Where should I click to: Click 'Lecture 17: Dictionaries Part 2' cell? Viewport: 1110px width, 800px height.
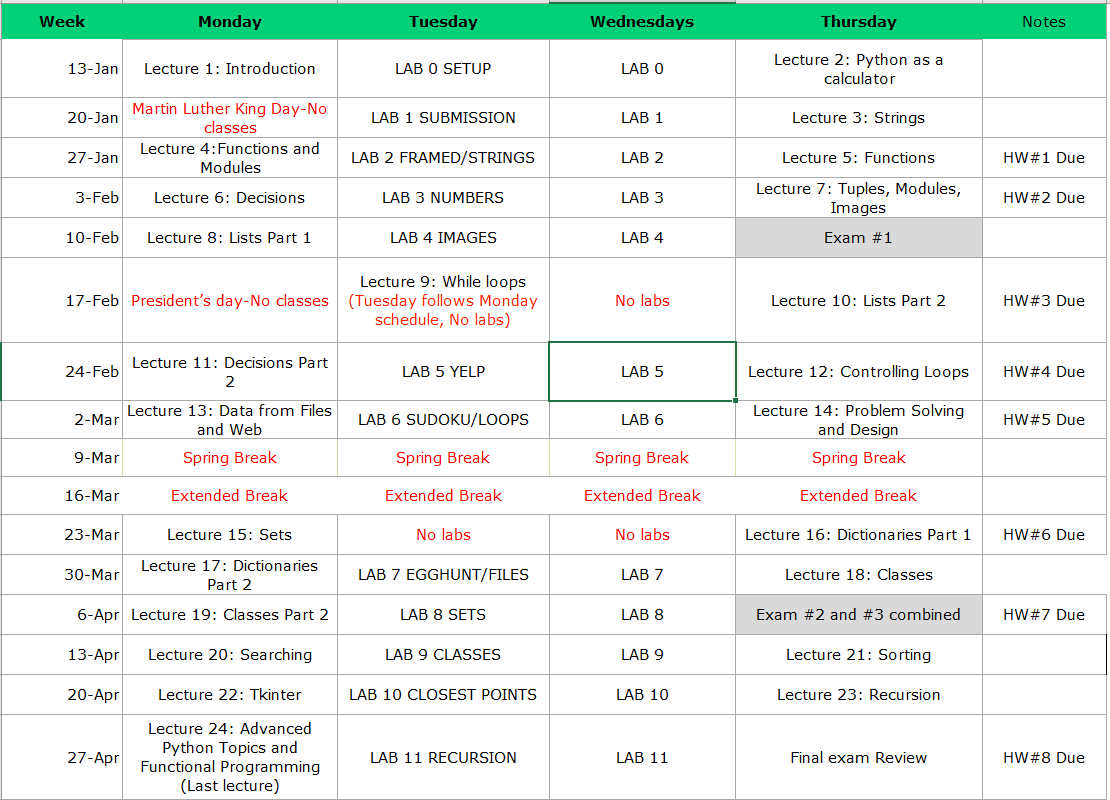(230, 575)
